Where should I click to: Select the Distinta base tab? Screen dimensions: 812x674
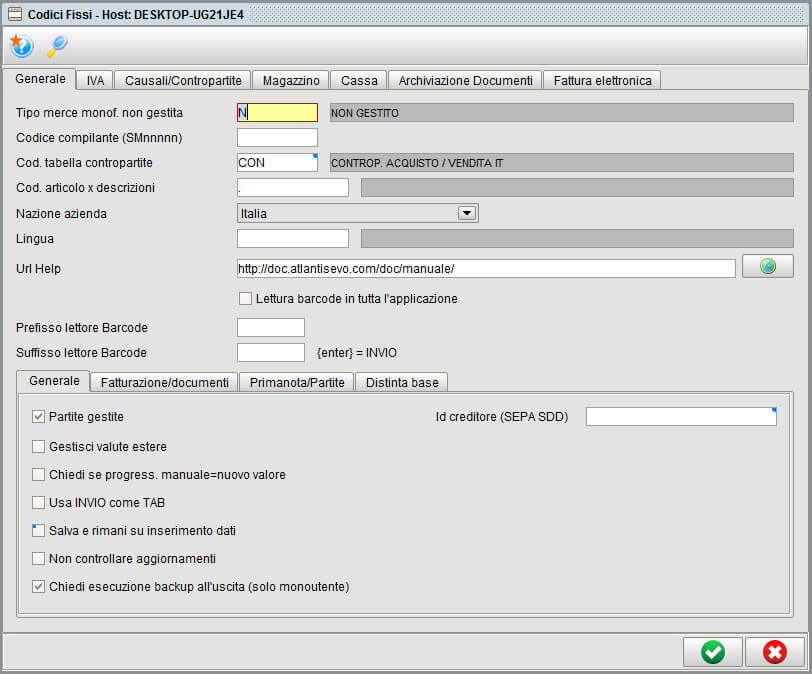coord(401,382)
